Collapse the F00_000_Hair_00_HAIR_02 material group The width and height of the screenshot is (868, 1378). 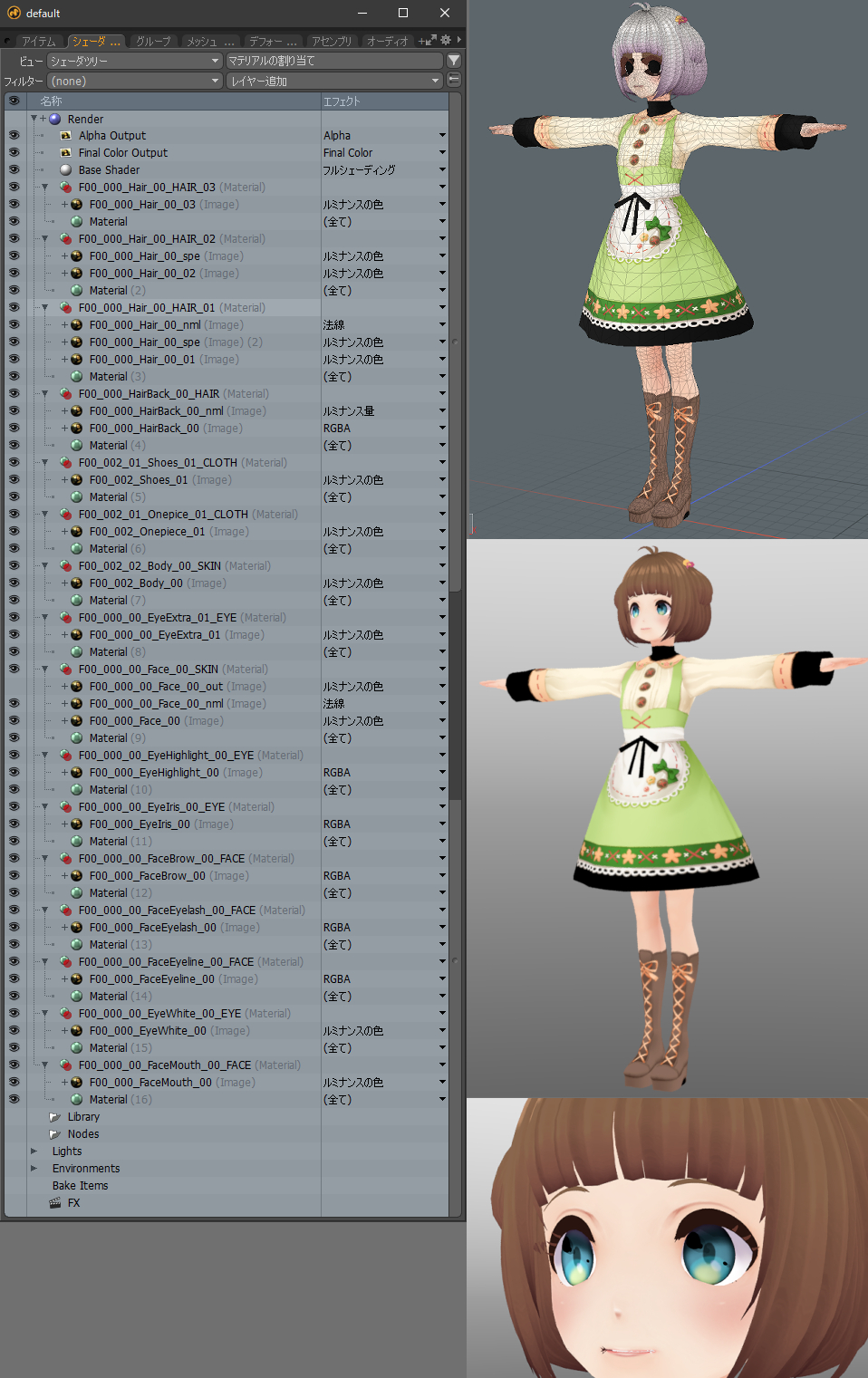click(45, 239)
